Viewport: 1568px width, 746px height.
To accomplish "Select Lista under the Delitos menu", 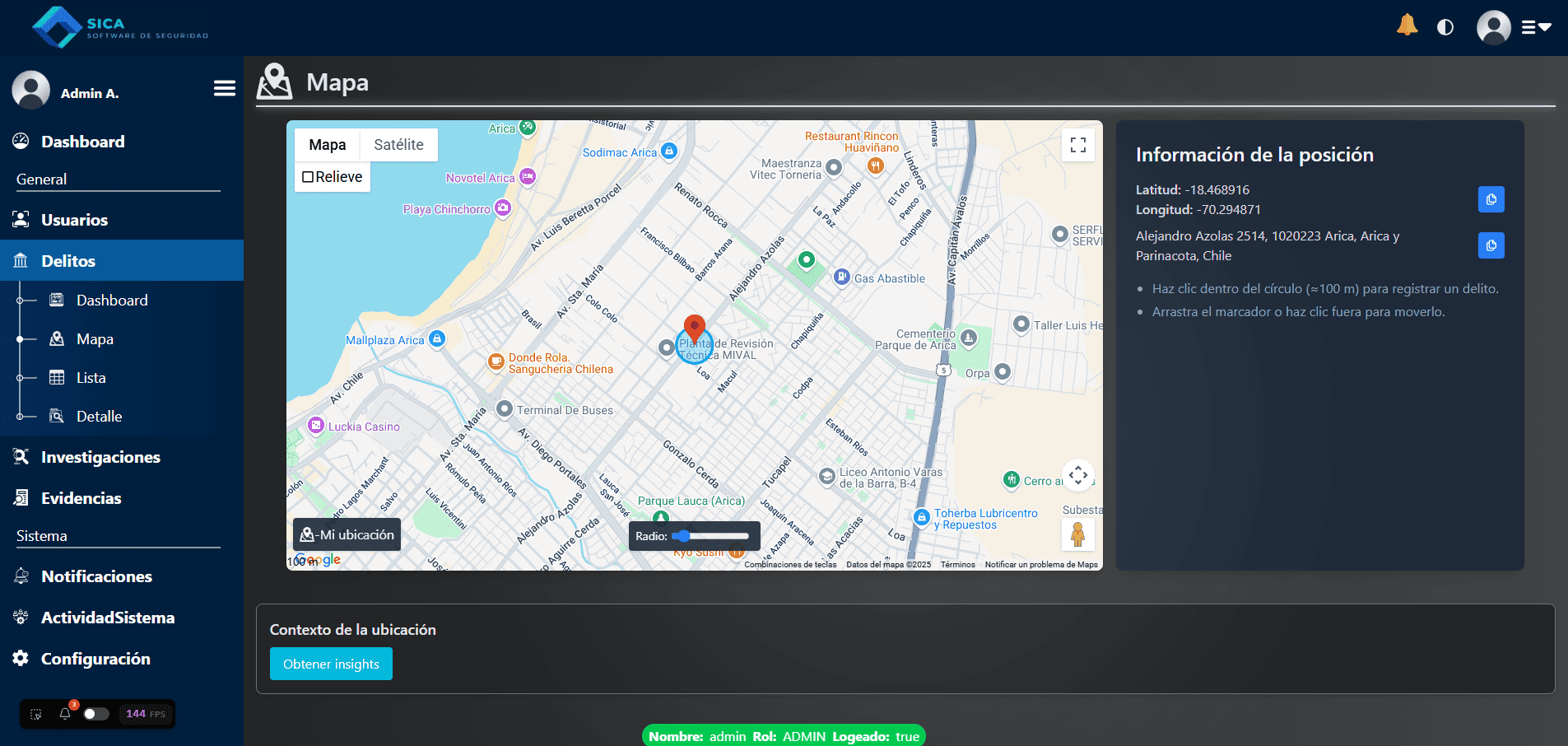I will (x=91, y=377).
